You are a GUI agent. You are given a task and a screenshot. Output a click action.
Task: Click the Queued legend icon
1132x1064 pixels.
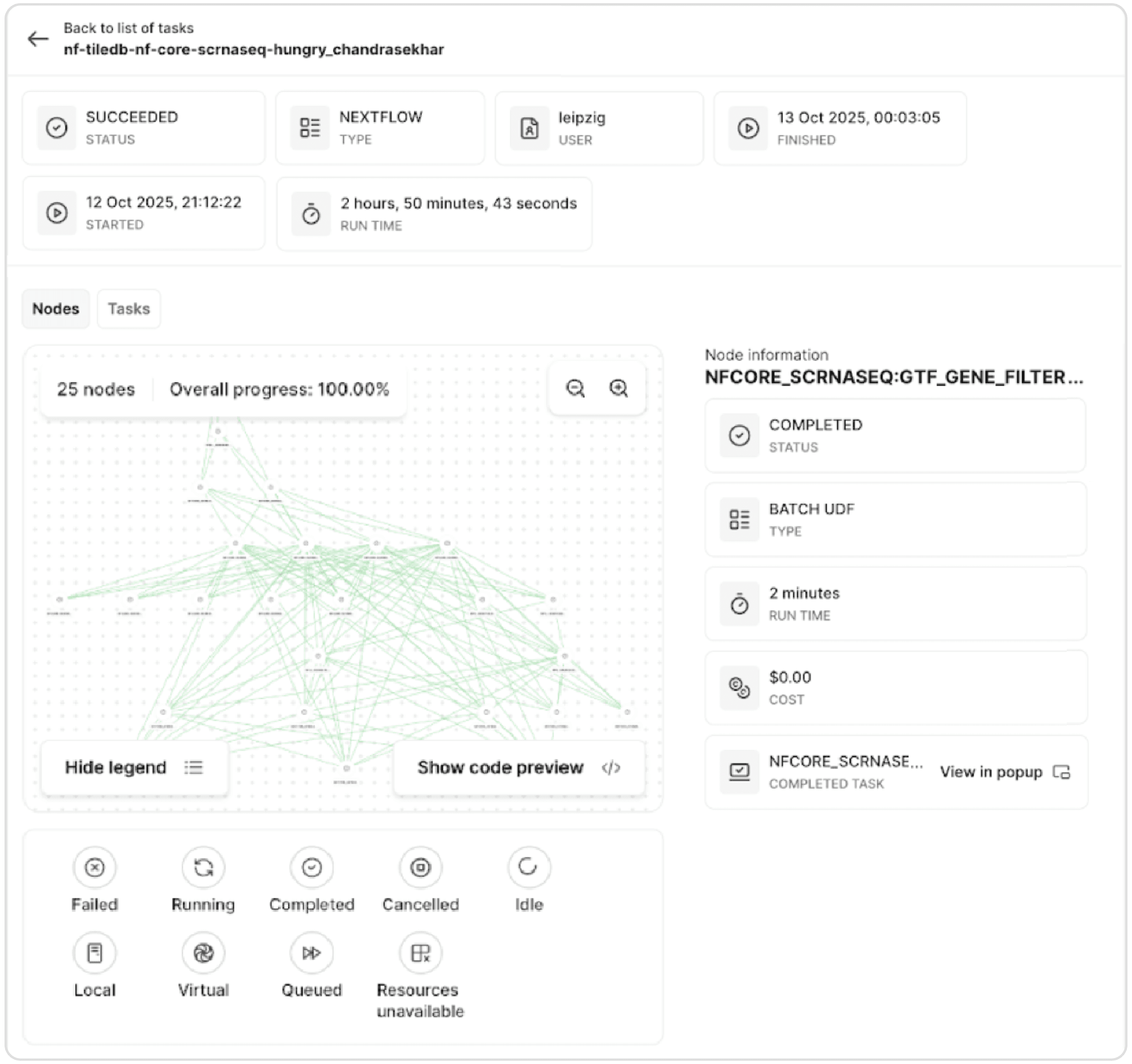312,953
